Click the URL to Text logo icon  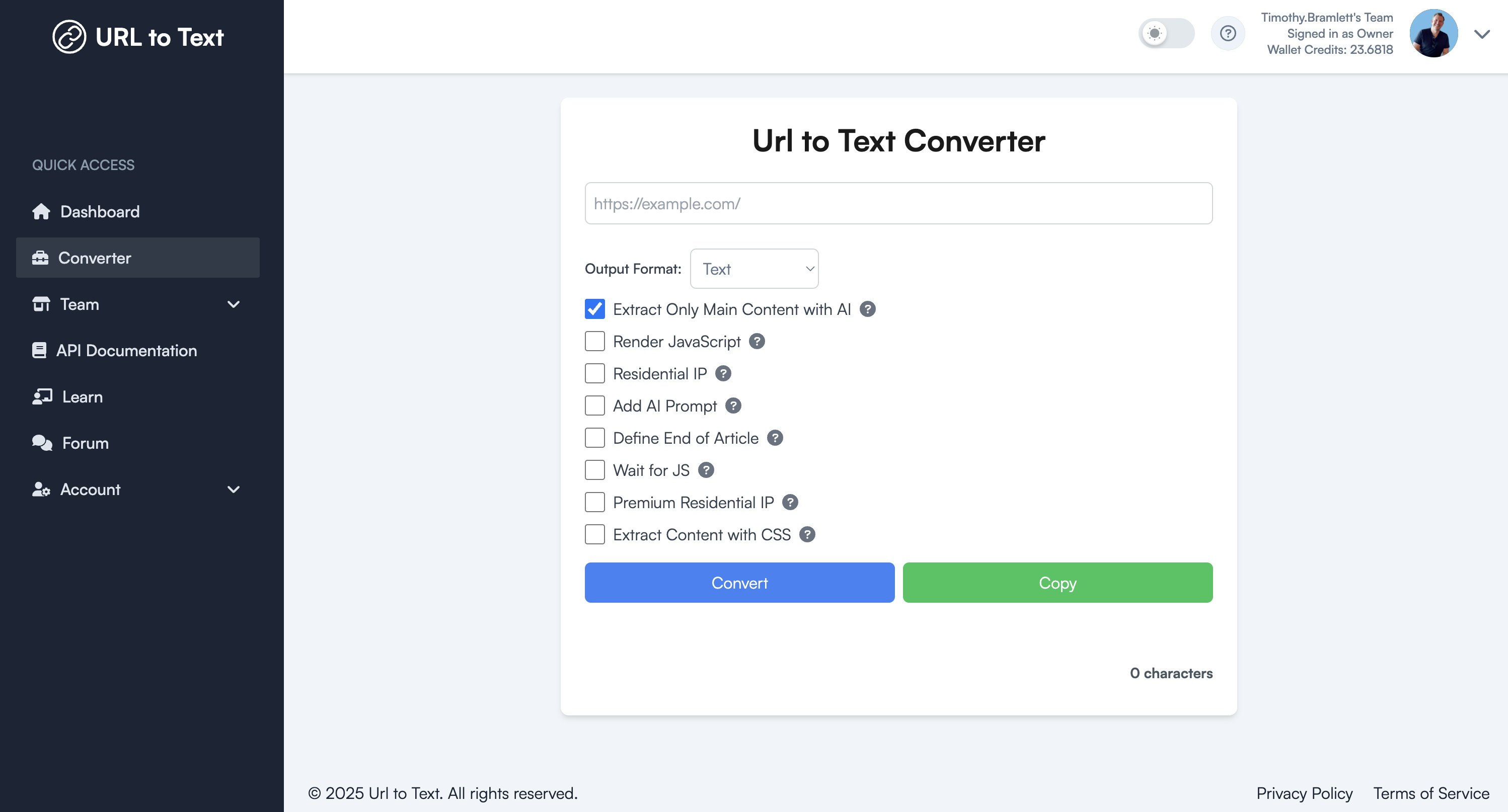[x=69, y=37]
